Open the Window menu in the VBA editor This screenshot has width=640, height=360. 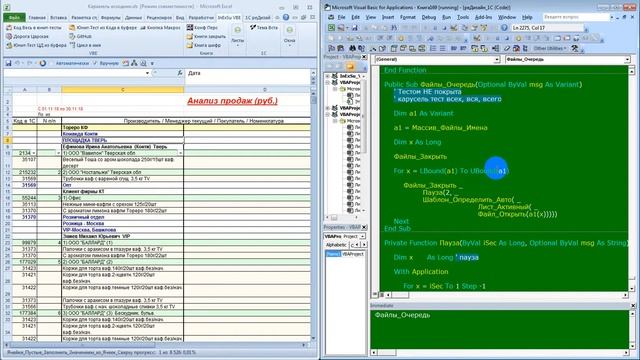(507, 17)
